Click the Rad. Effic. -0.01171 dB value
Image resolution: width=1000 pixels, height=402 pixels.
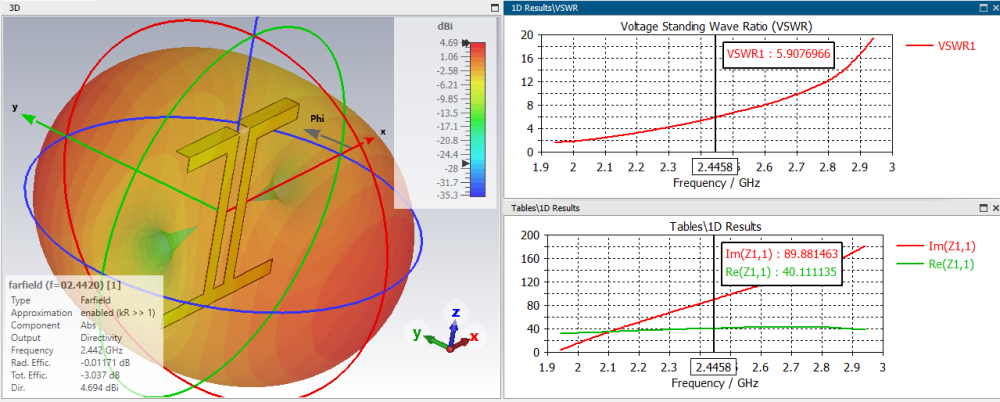[x=105, y=362]
